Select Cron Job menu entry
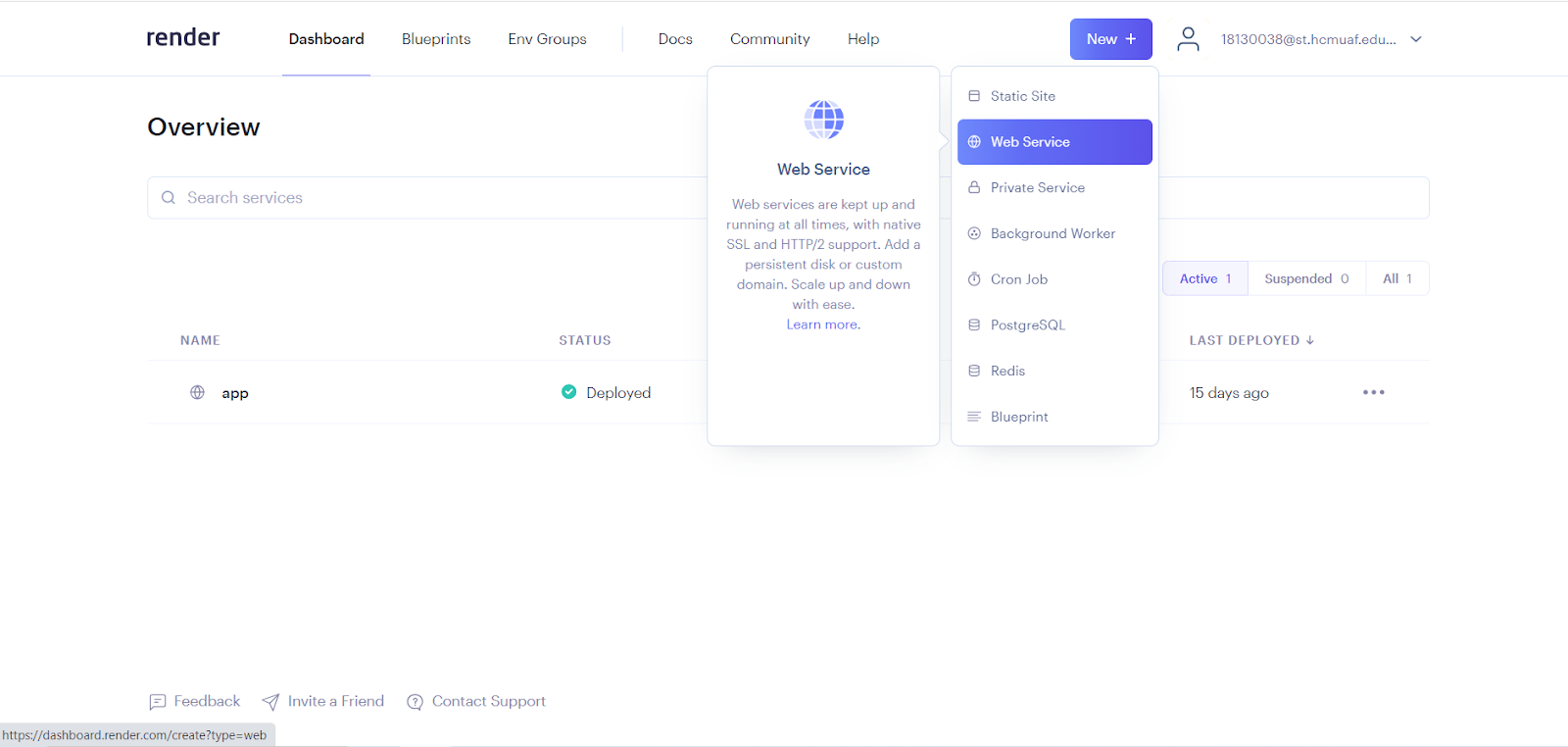This screenshot has height=747, width=1568. tap(1054, 279)
